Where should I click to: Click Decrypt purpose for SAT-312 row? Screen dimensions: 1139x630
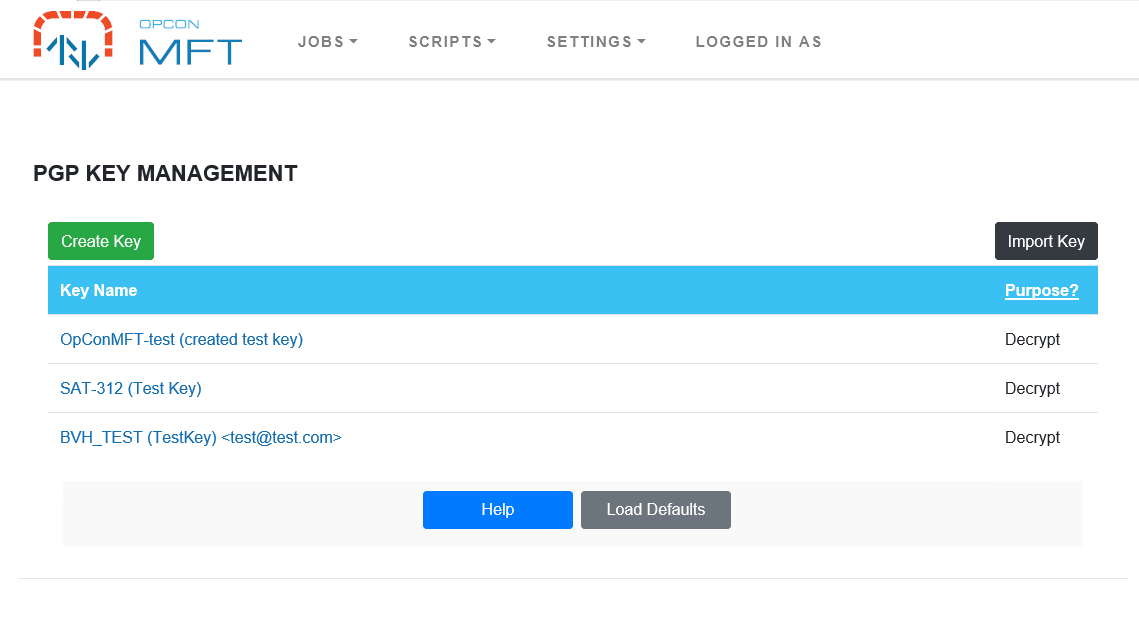pyautogui.click(x=1032, y=388)
